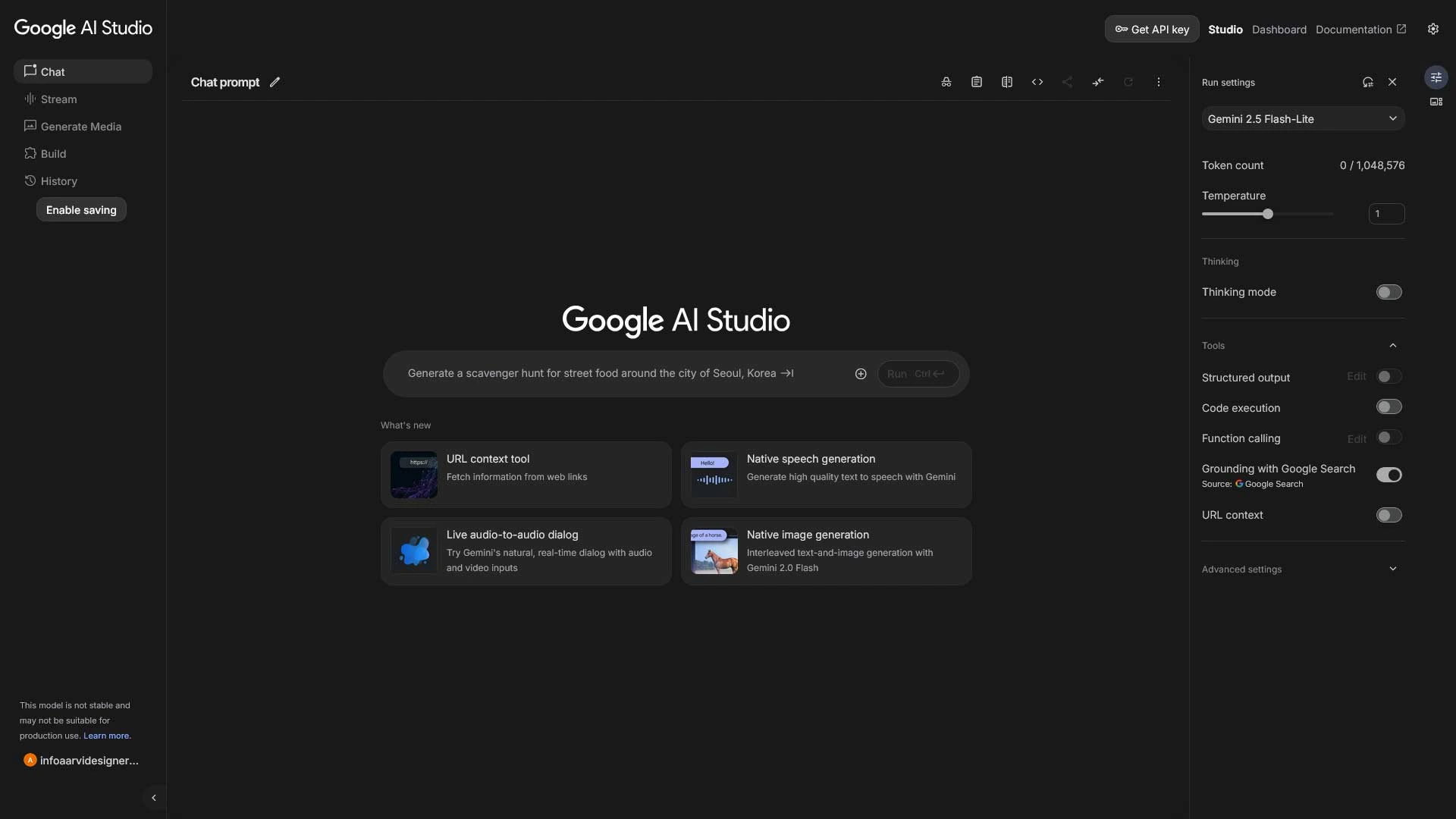Click the Learn more link
The height and width of the screenshot is (819, 1456).
pos(107,736)
